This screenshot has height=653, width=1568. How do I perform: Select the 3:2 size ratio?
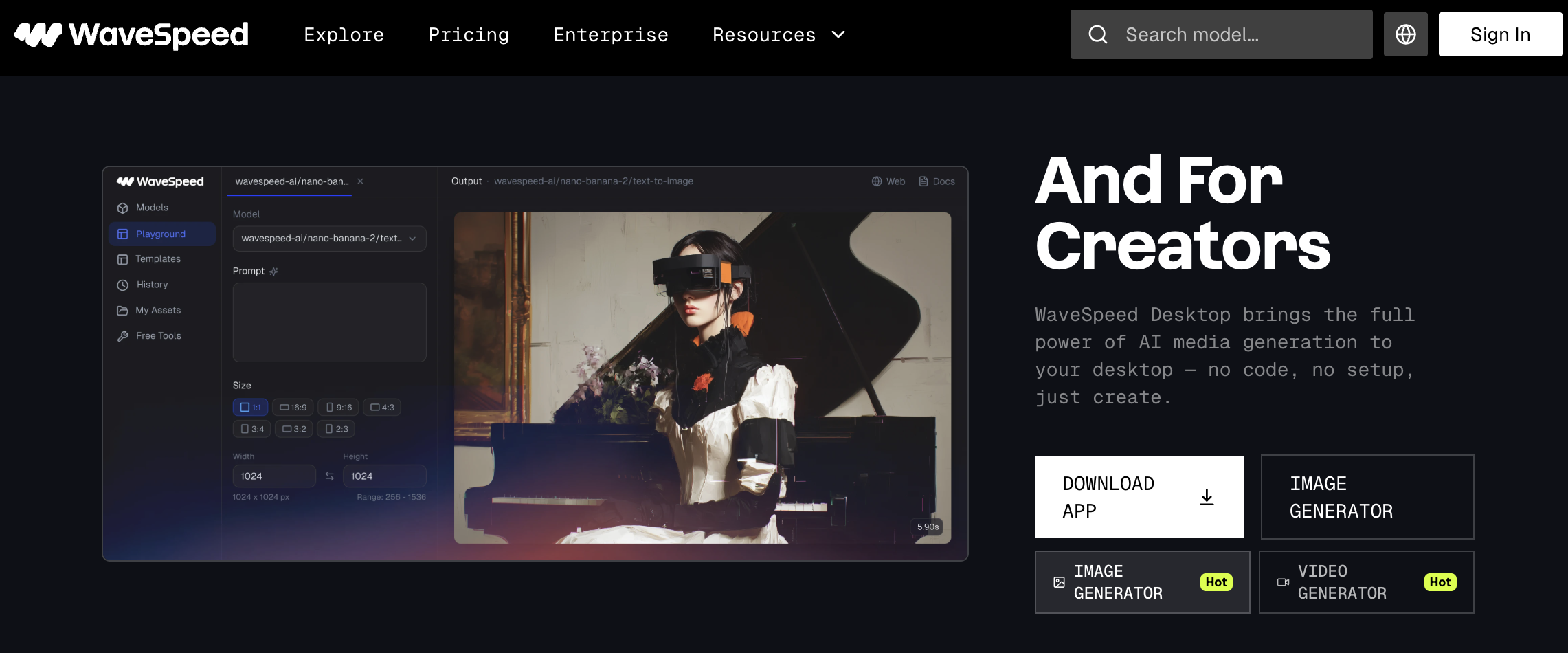click(294, 429)
